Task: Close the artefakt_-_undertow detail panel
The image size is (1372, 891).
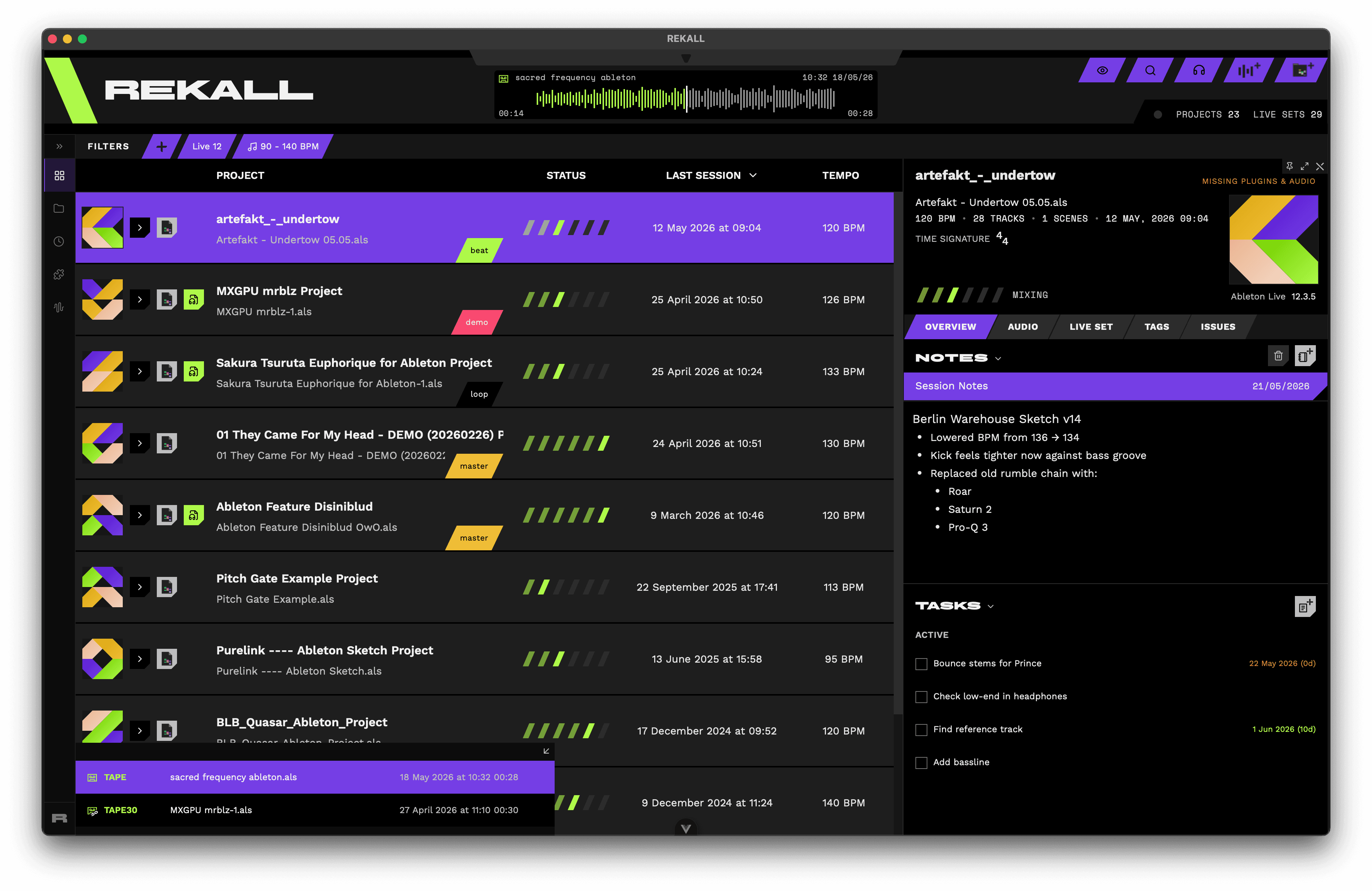Action: coord(1320,166)
